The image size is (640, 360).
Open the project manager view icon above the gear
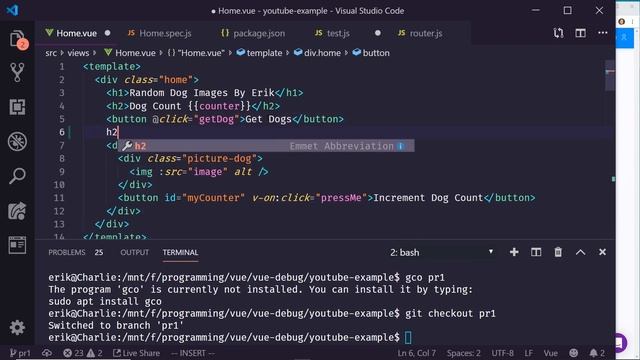click(17, 245)
